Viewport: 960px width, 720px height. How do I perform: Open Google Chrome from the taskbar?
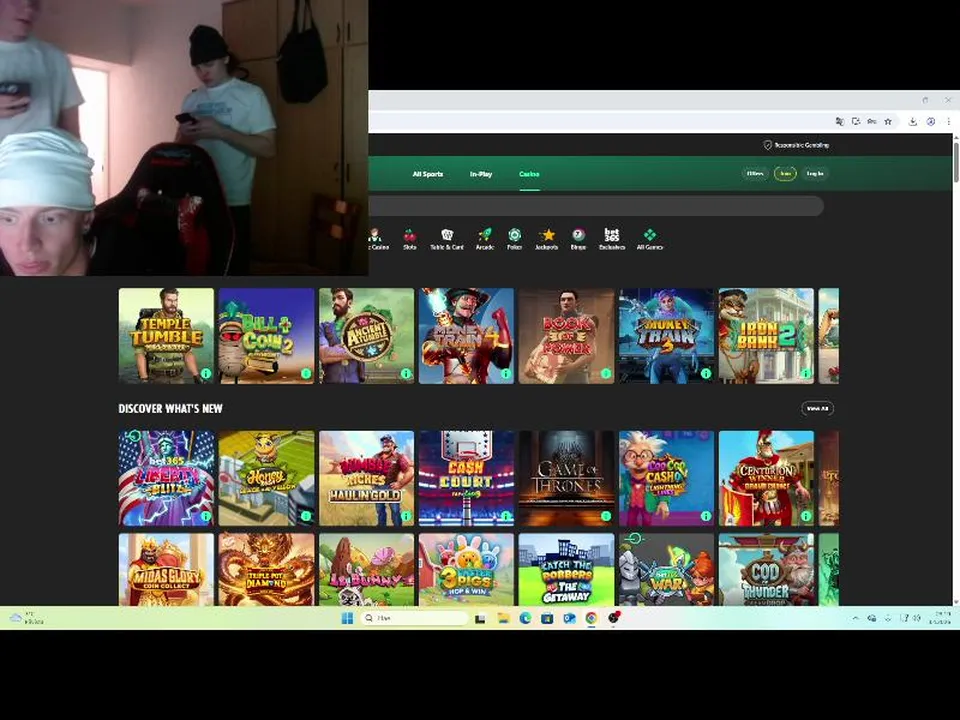(591, 618)
